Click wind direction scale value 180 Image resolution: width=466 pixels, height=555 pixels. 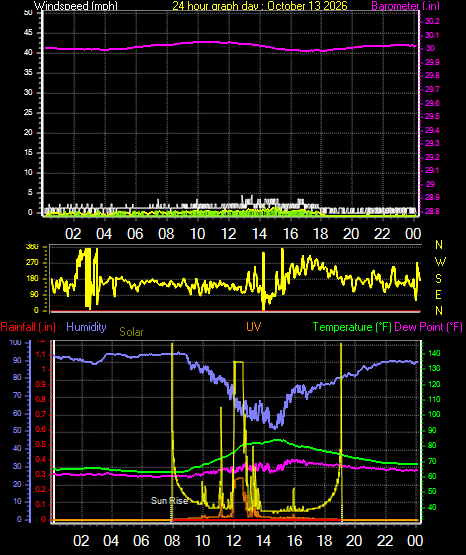tap(33, 279)
